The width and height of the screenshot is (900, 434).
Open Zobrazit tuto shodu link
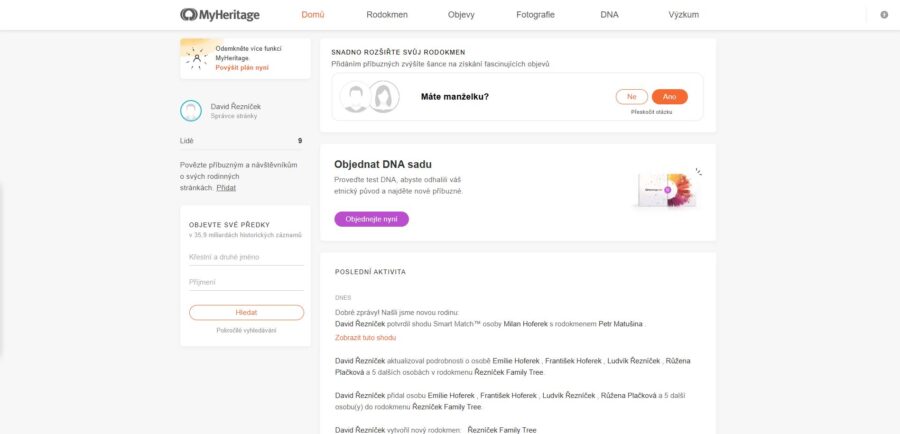click(366, 338)
